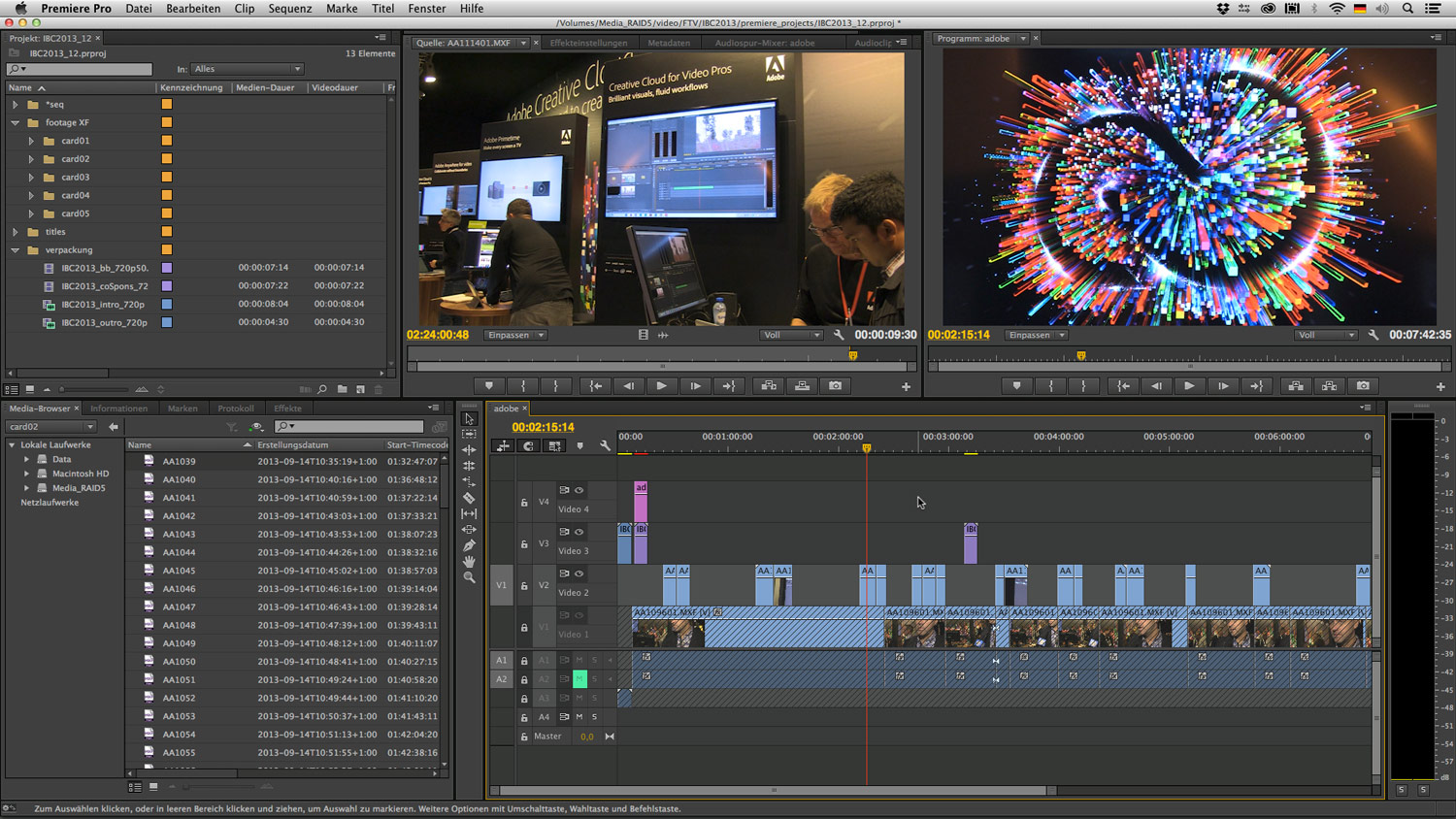
Task: Toggle mute on audio track A2
Action: 579,679
